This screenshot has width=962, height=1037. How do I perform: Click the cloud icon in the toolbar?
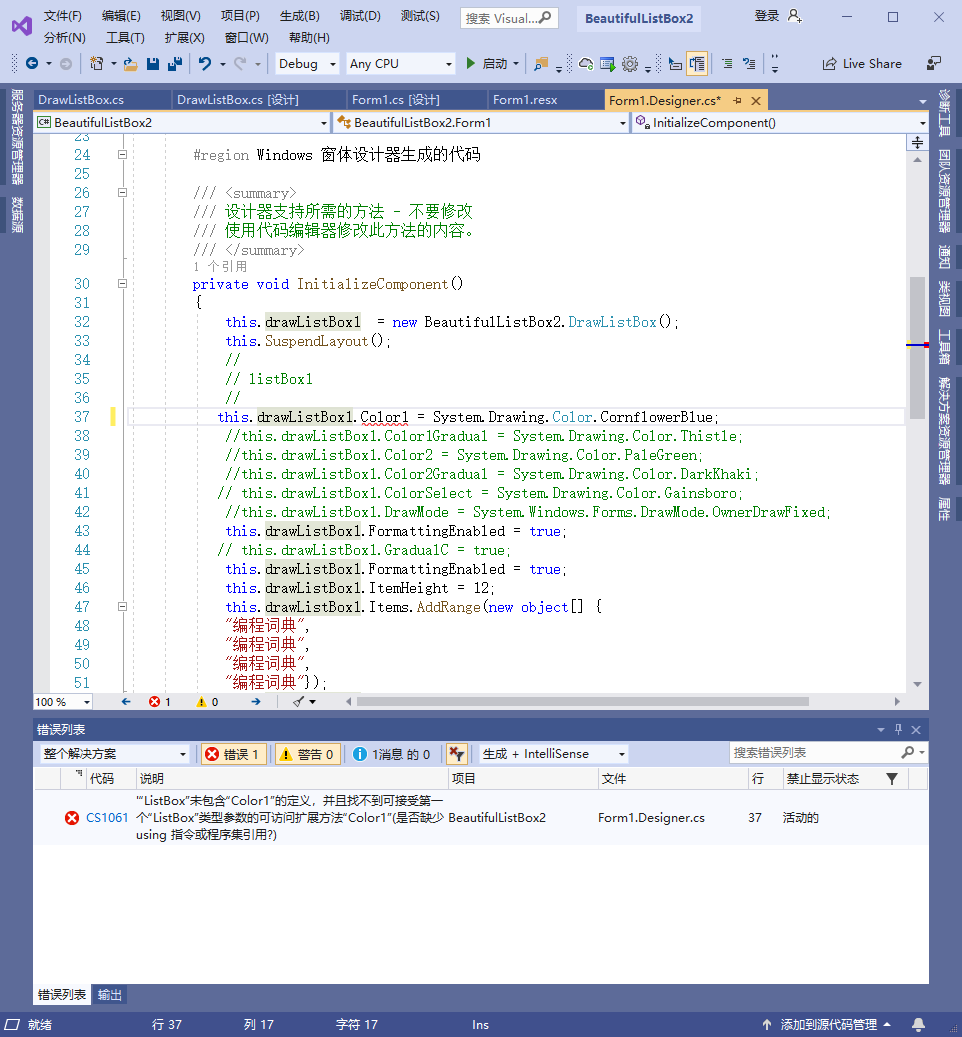(585, 63)
